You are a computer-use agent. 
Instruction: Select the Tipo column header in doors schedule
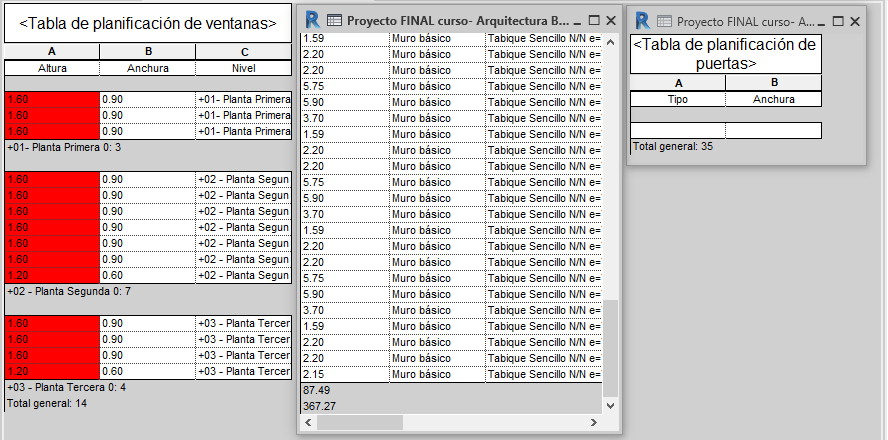pos(677,99)
